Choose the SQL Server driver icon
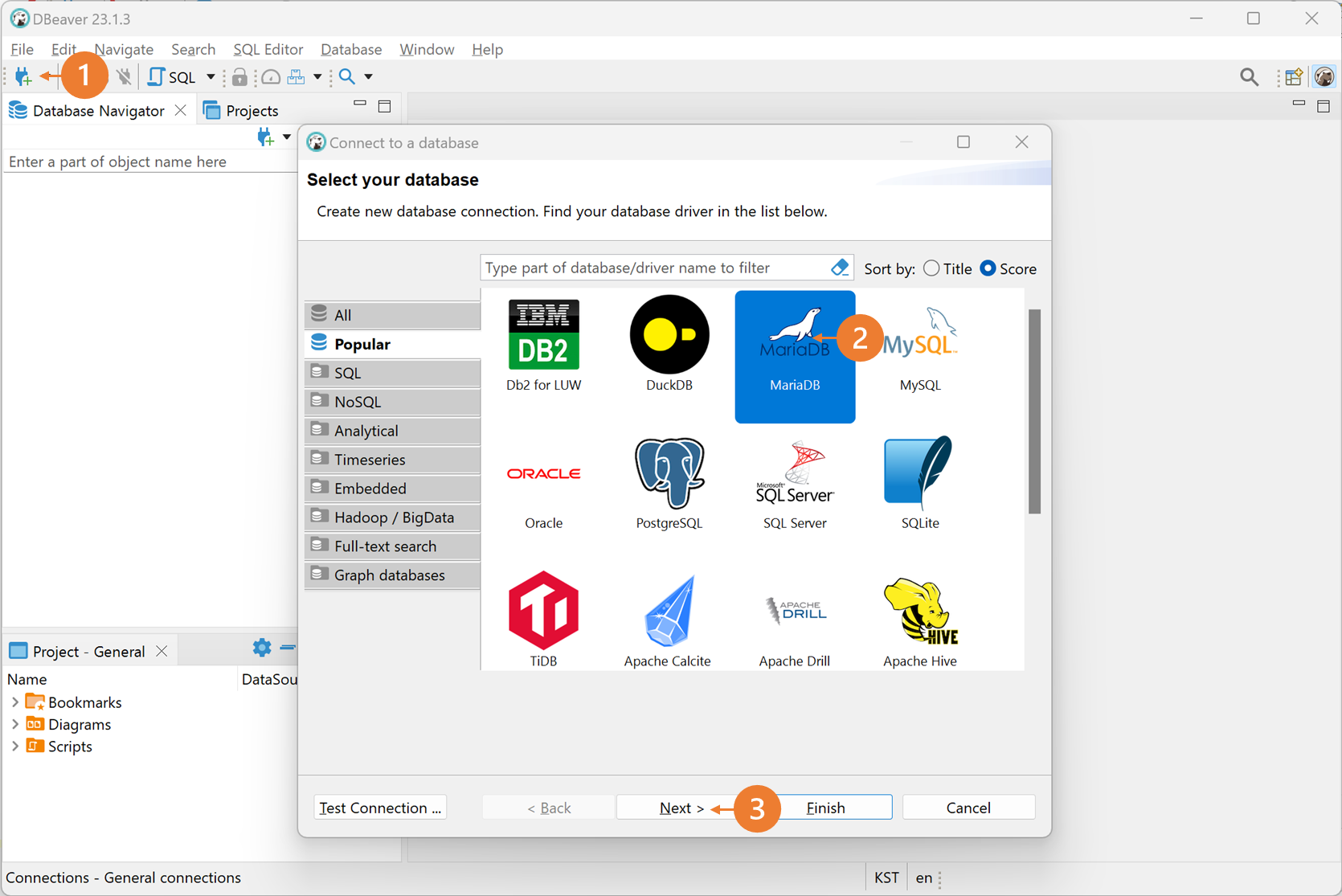1342x896 pixels. [795, 473]
